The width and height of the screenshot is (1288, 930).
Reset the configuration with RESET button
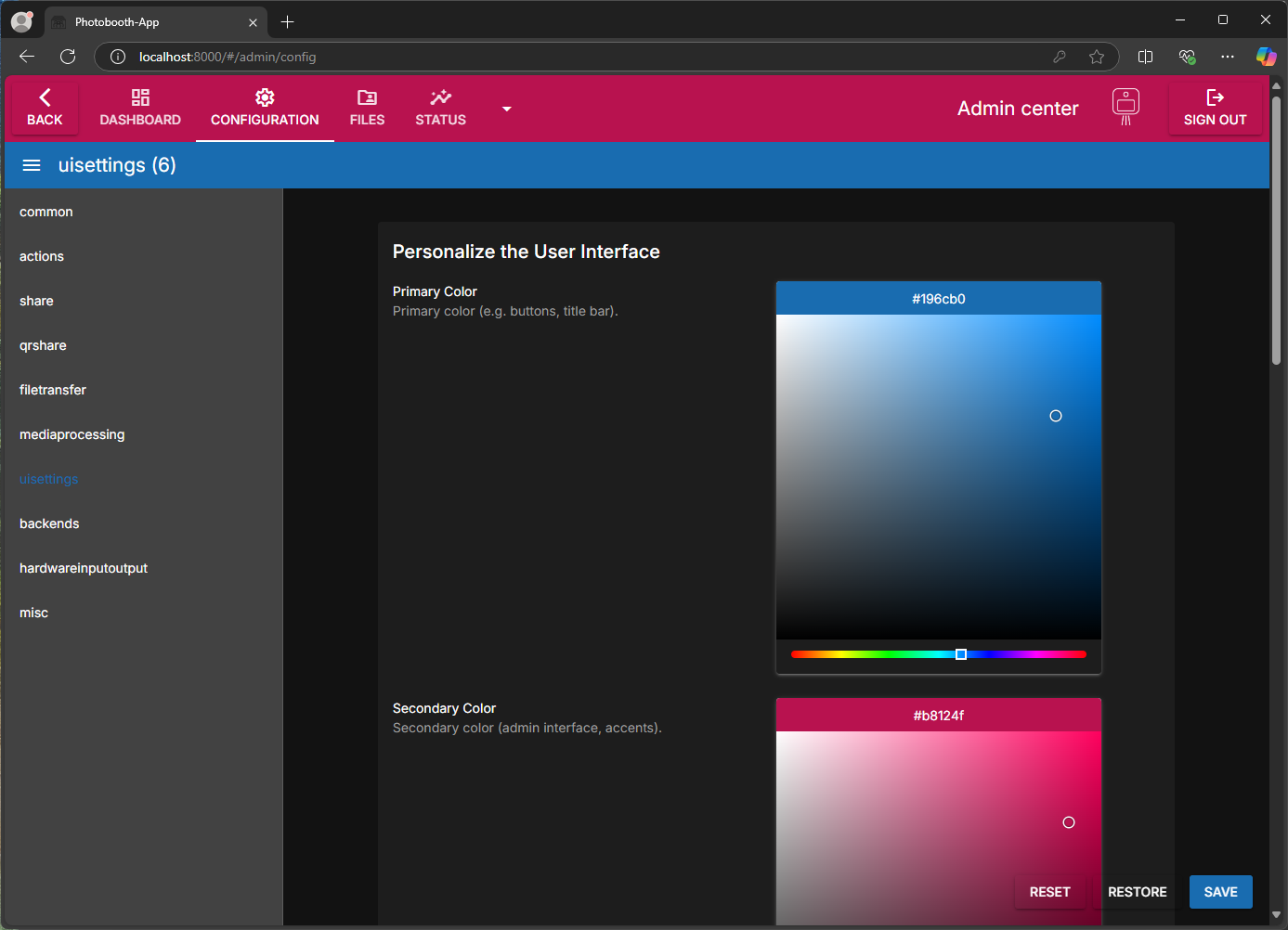click(1049, 892)
